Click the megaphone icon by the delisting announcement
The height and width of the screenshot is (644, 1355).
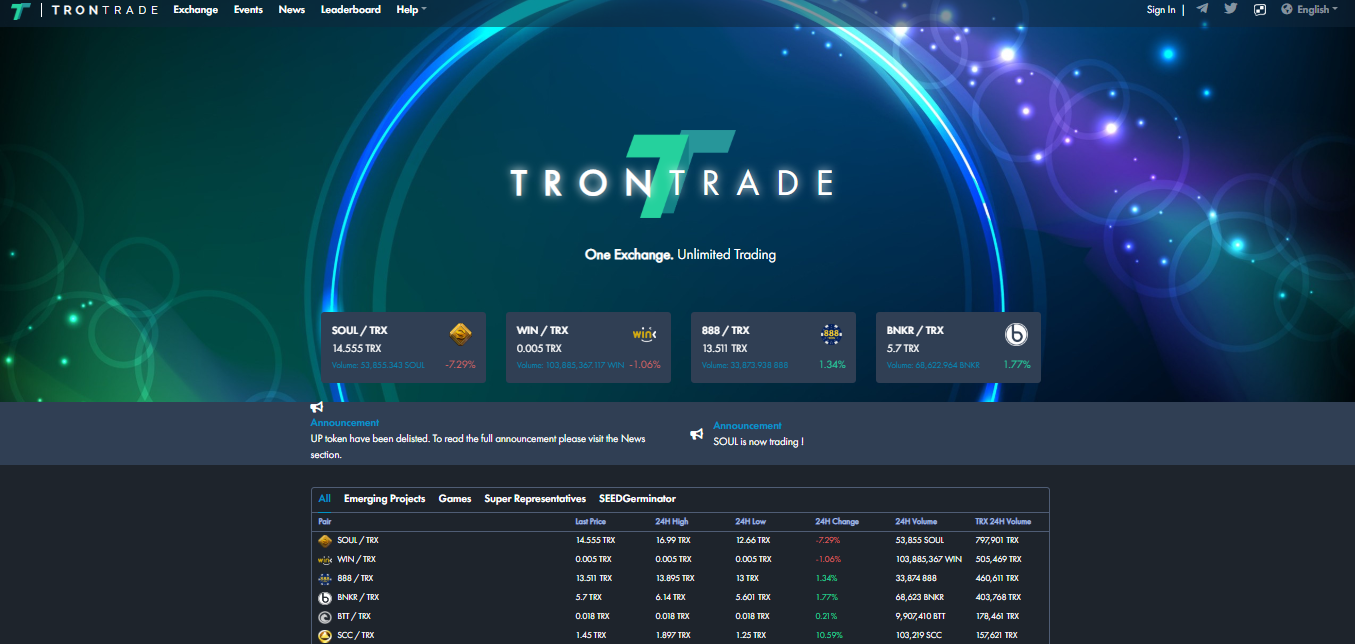point(316,407)
